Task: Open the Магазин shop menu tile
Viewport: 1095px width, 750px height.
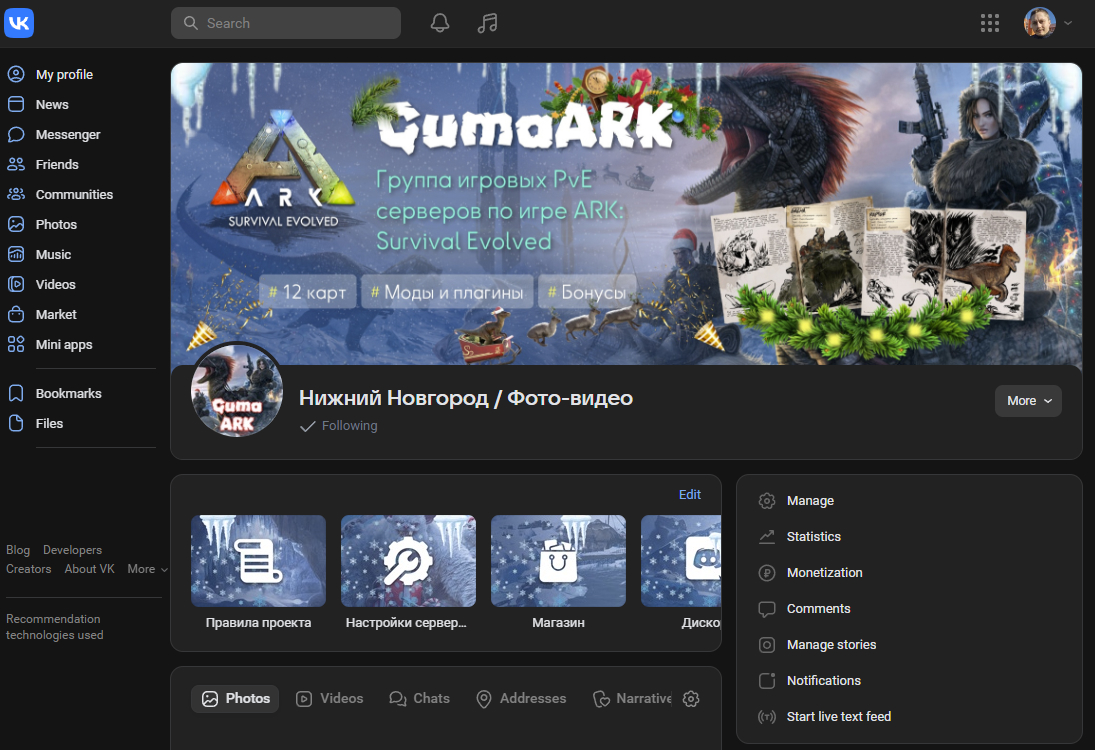Action: coord(558,573)
